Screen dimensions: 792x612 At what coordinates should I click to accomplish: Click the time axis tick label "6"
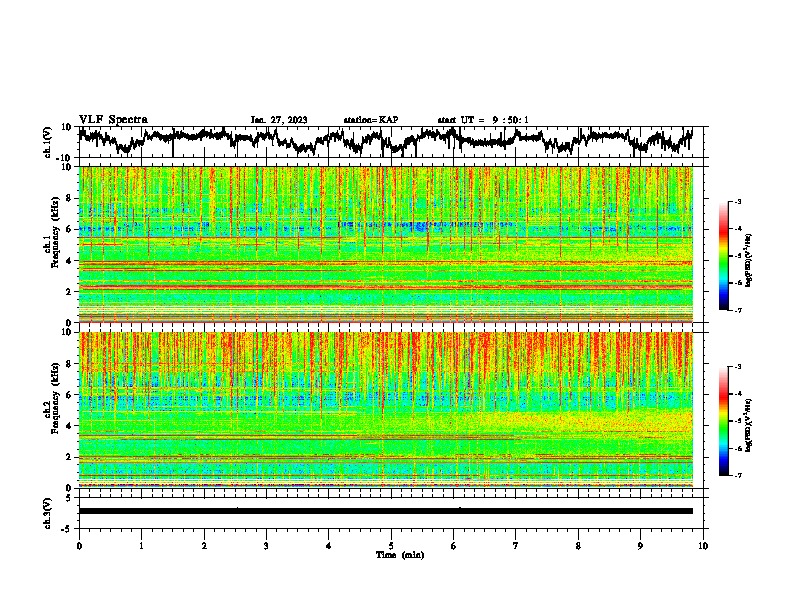[454, 546]
